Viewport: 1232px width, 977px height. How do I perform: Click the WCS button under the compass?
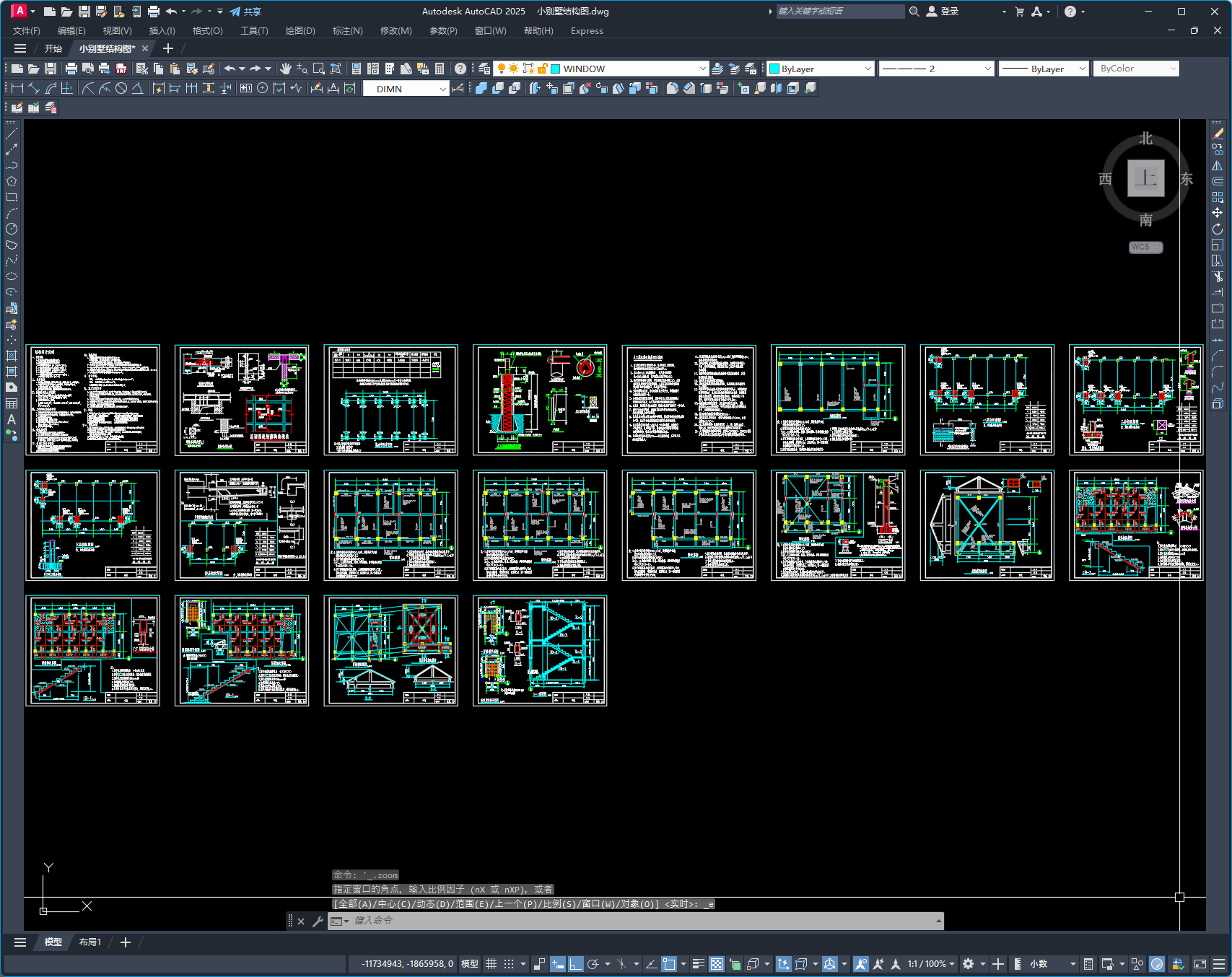pyautogui.click(x=1145, y=247)
